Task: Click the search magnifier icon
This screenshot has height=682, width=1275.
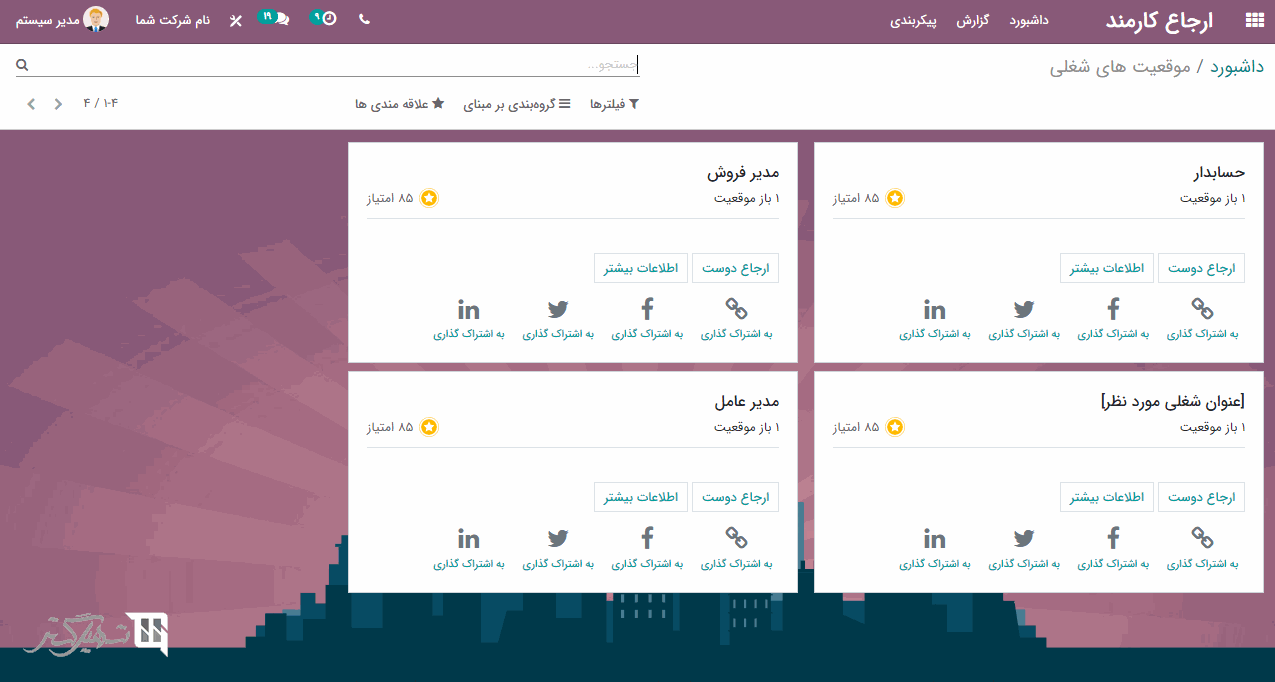Action: click(22, 65)
